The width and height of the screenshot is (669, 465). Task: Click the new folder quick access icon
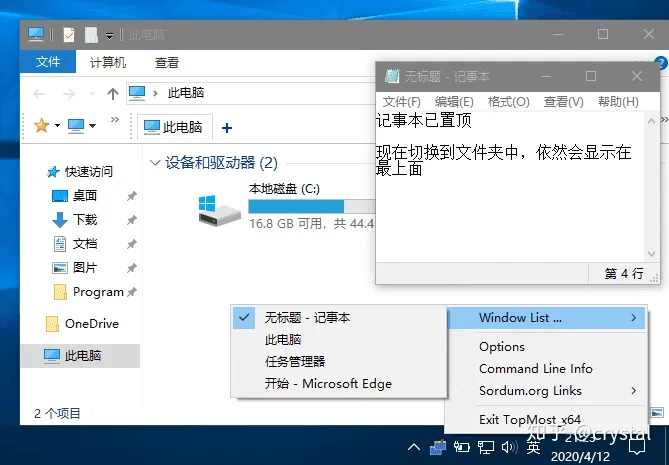click(x=91, y=35)
